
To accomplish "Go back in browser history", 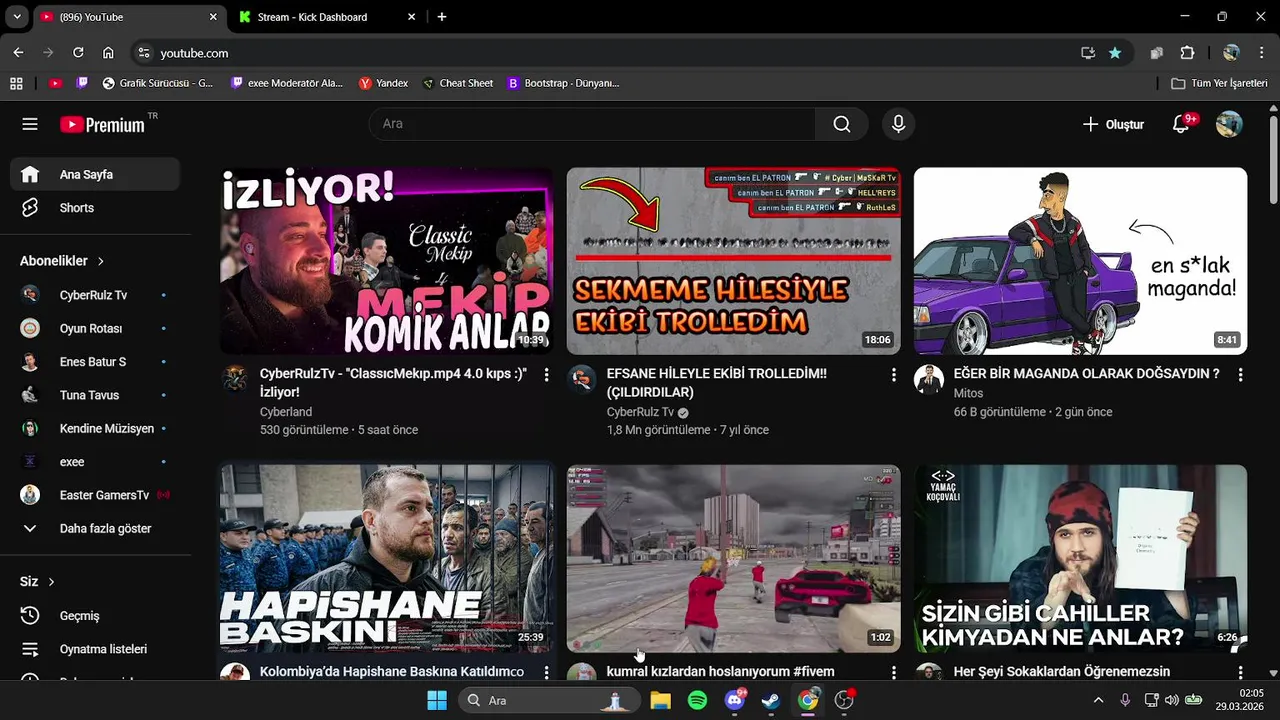I will coord(18,53).
